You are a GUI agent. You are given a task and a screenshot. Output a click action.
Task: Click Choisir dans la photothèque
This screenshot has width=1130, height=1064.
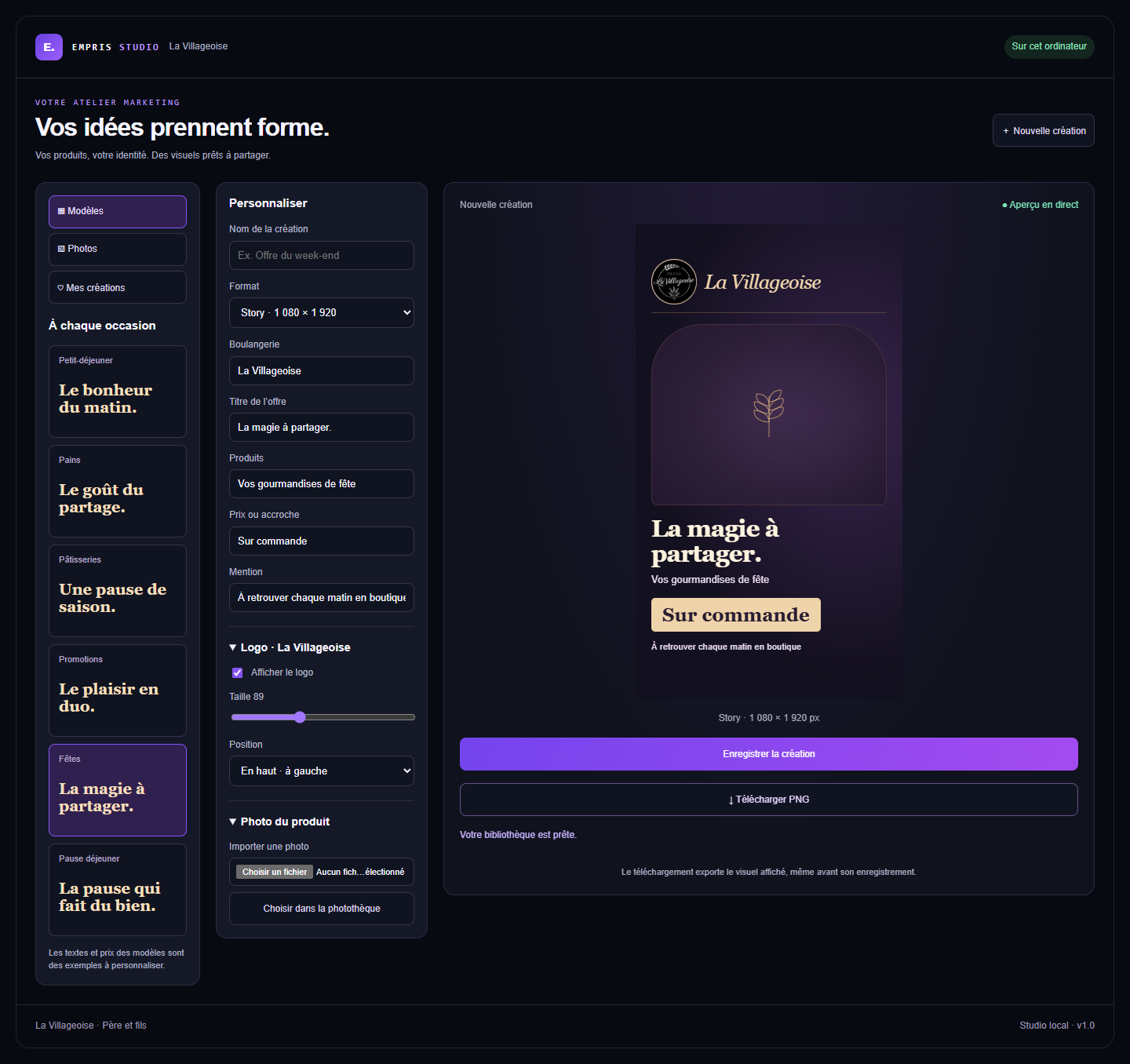click(x=322, y=909)
